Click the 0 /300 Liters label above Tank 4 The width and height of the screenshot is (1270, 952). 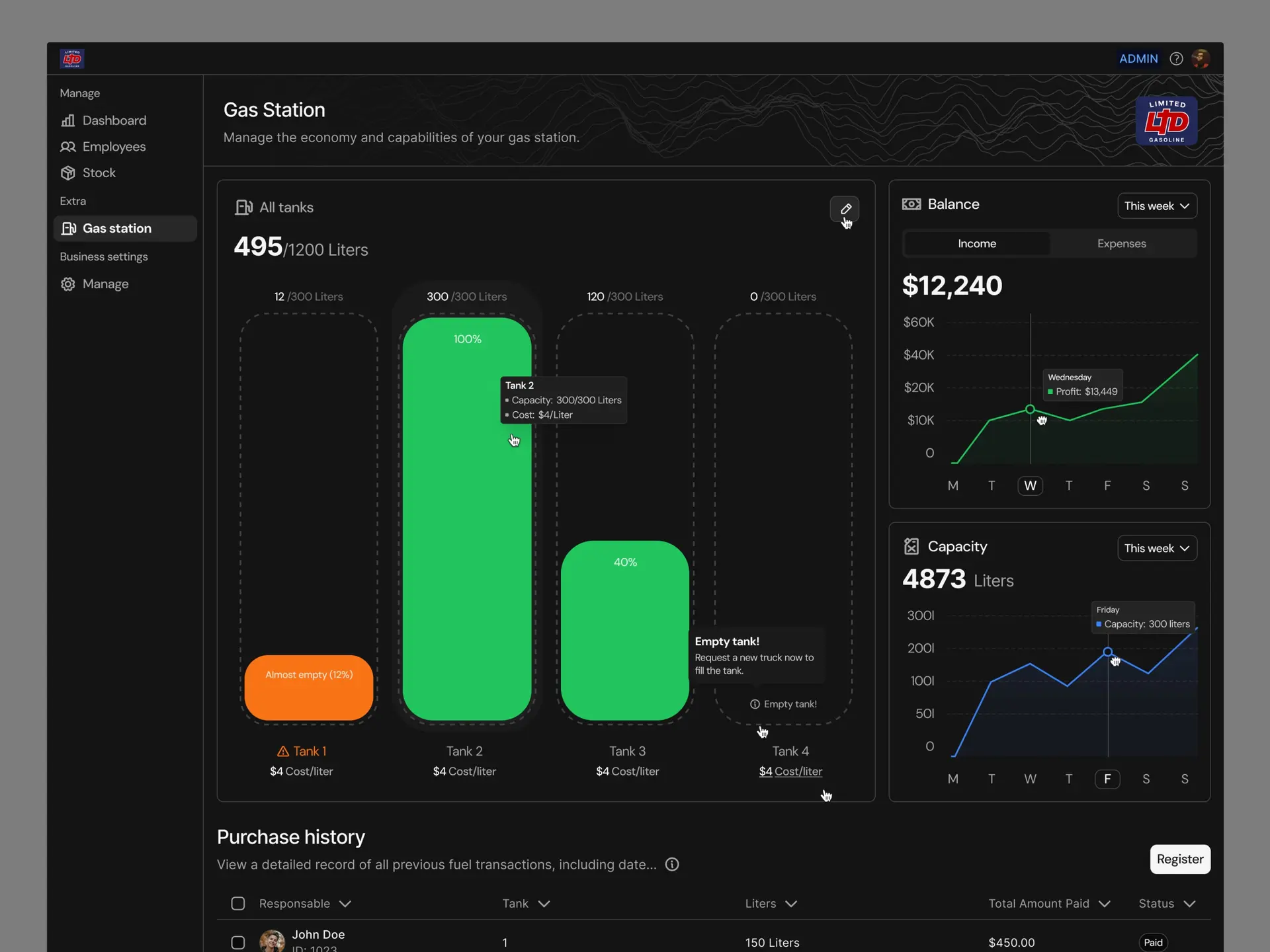tap(783, 297)
